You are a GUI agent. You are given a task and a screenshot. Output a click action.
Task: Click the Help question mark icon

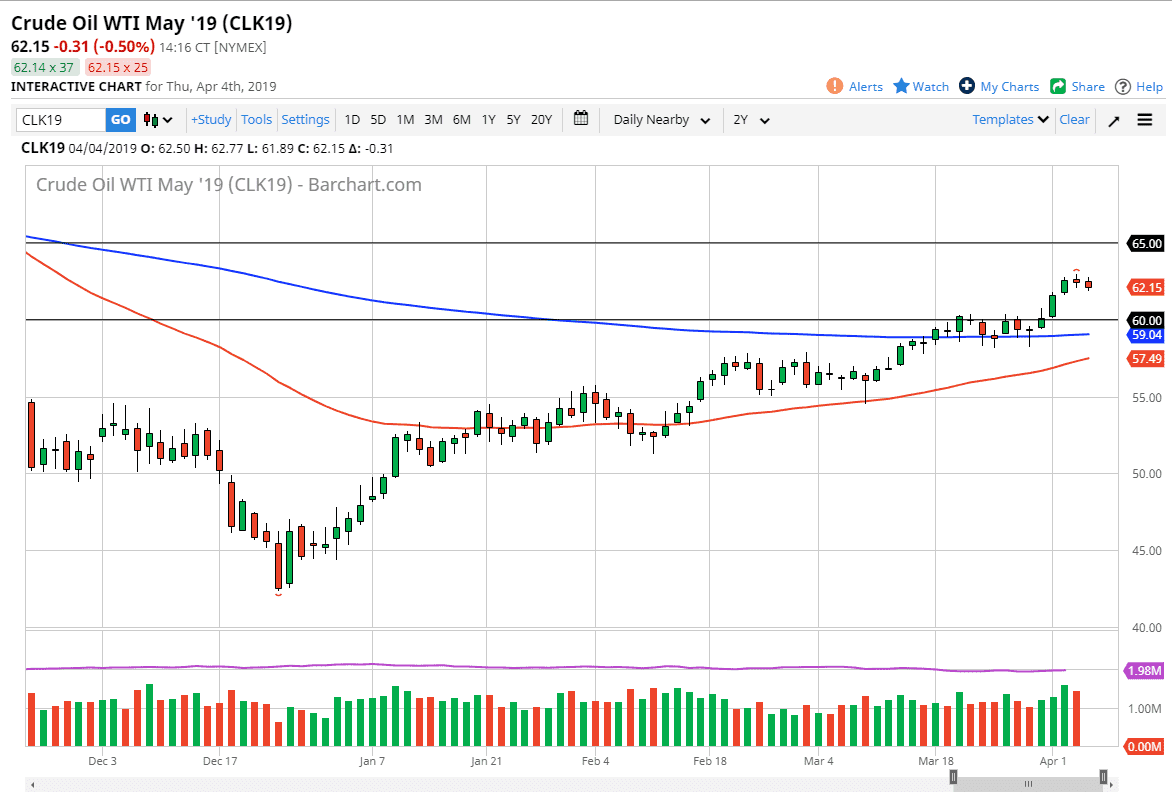click(x=1124, y=86)
